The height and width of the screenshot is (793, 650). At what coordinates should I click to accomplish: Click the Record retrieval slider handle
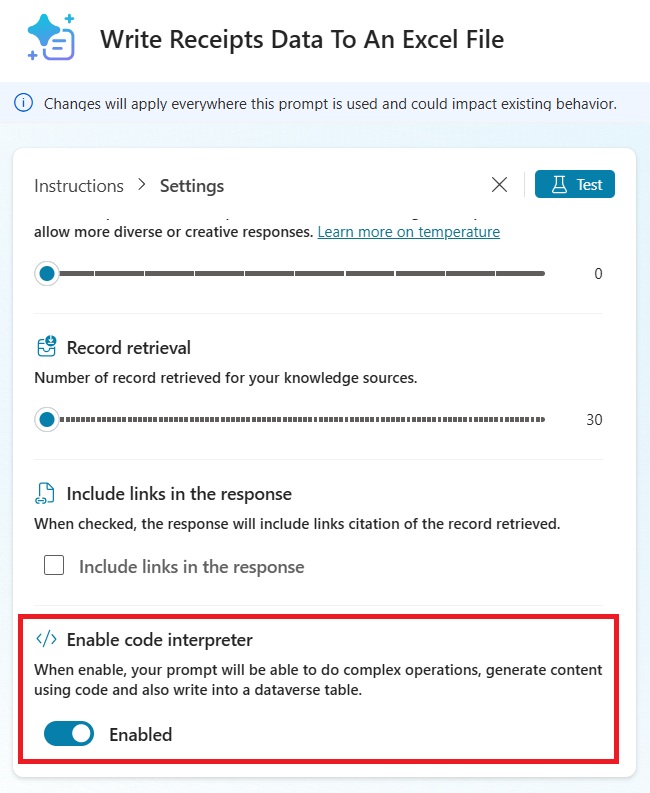pos(47,419)
